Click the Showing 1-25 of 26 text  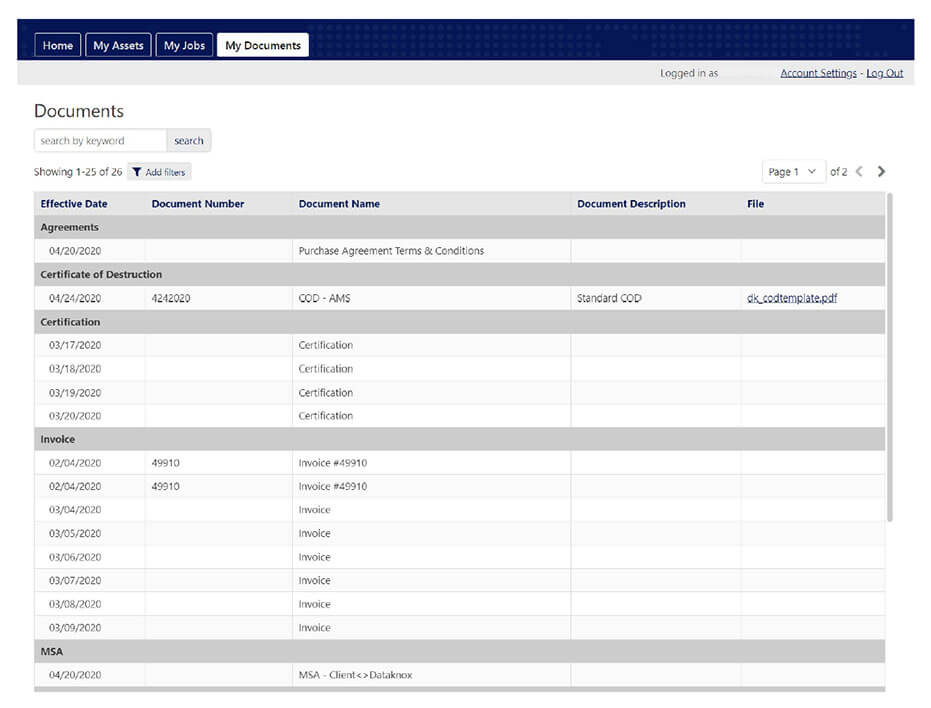tap(78, 172)
